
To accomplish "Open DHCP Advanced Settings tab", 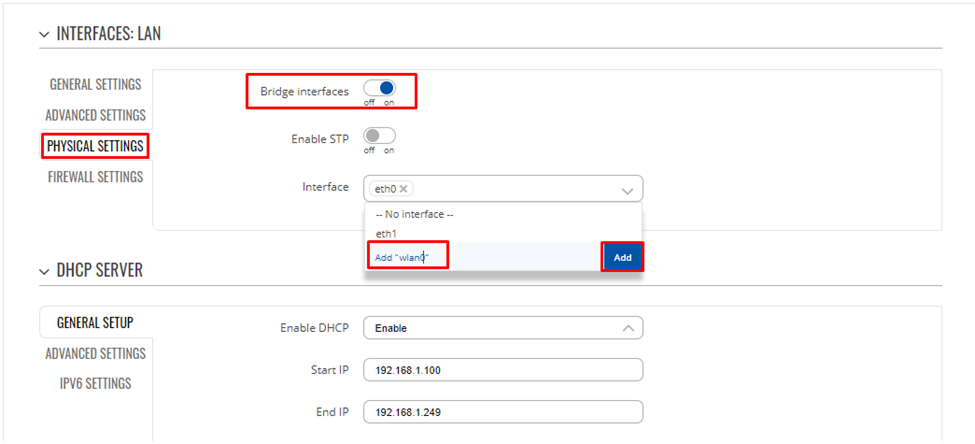I will 95,354.
